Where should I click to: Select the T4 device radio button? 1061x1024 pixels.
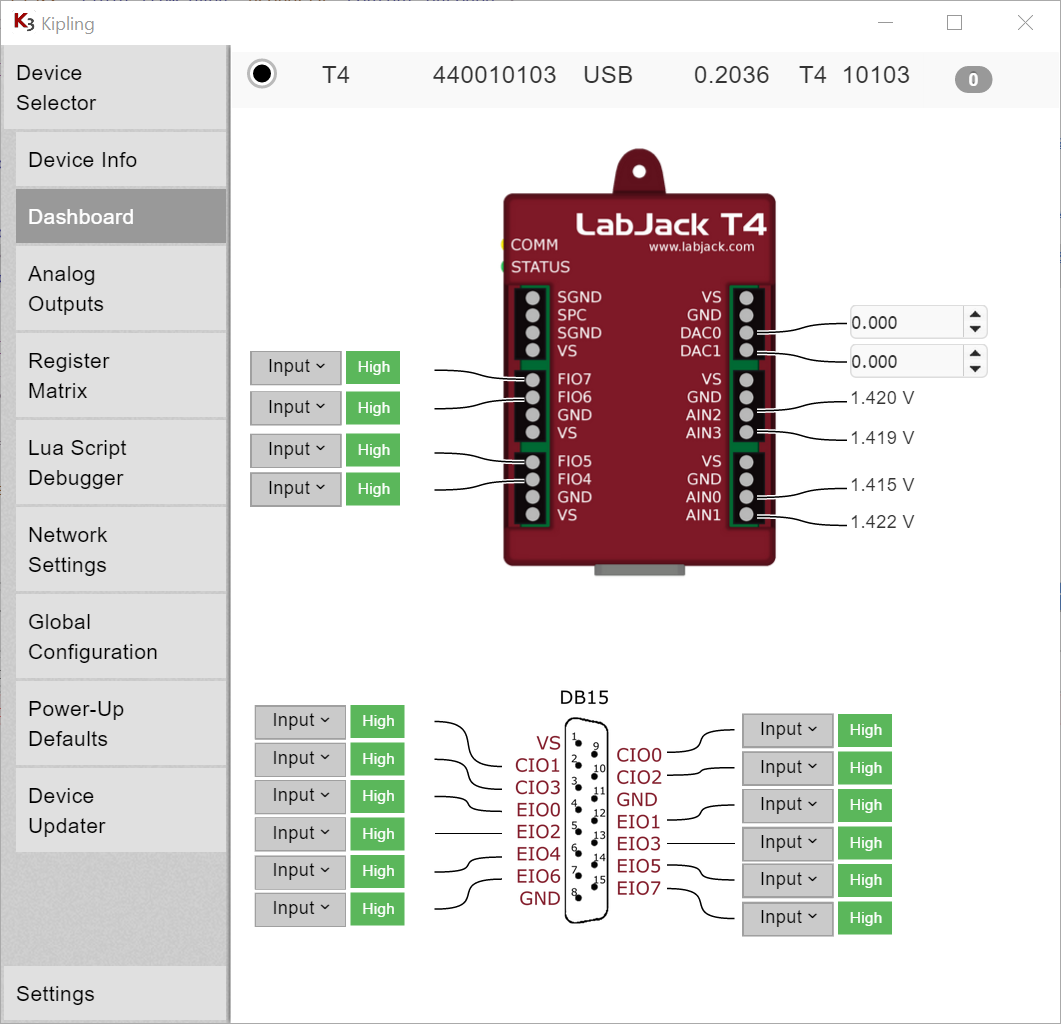[x=262, y=74]
